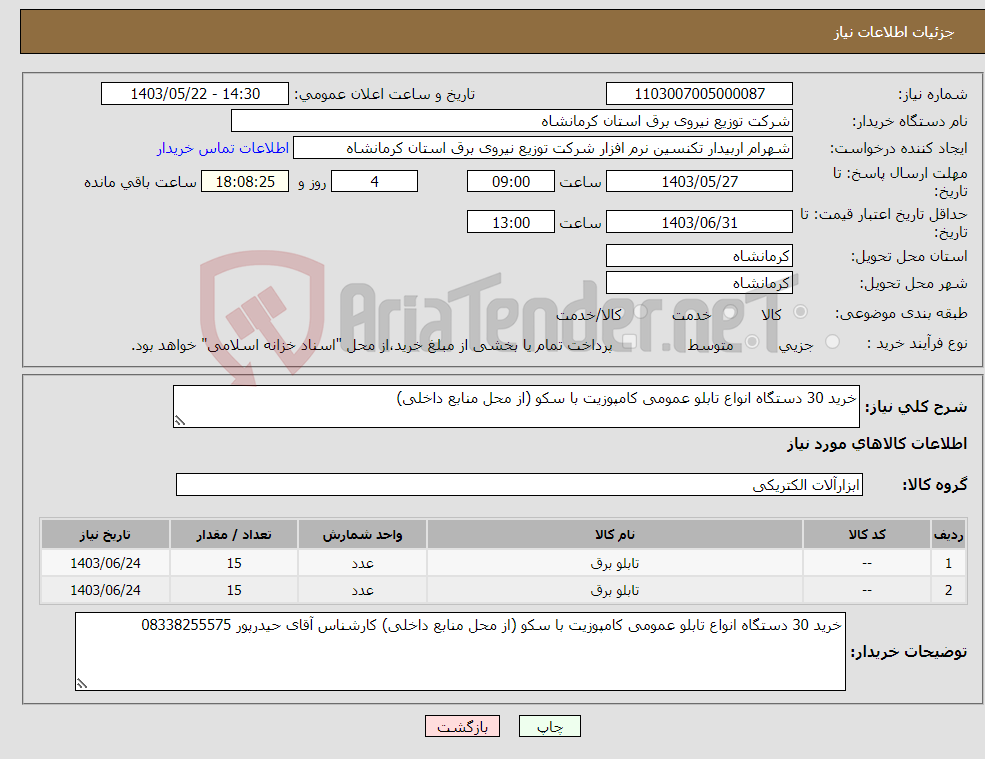Click quantity 15 in row 1
The image size is (985, 759).
(x=234, y=564)
